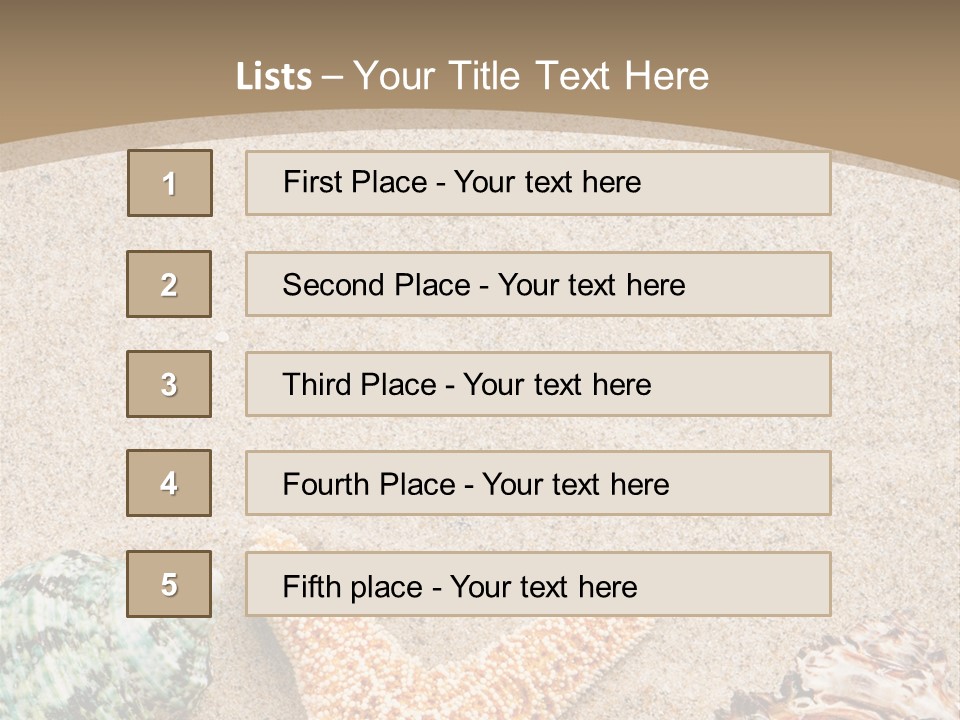Image resolution: width=960 pixels, height=720 pixels.
Task: Click the dash in the slide title
Action: pyautogui.click(x=332, y=77)
